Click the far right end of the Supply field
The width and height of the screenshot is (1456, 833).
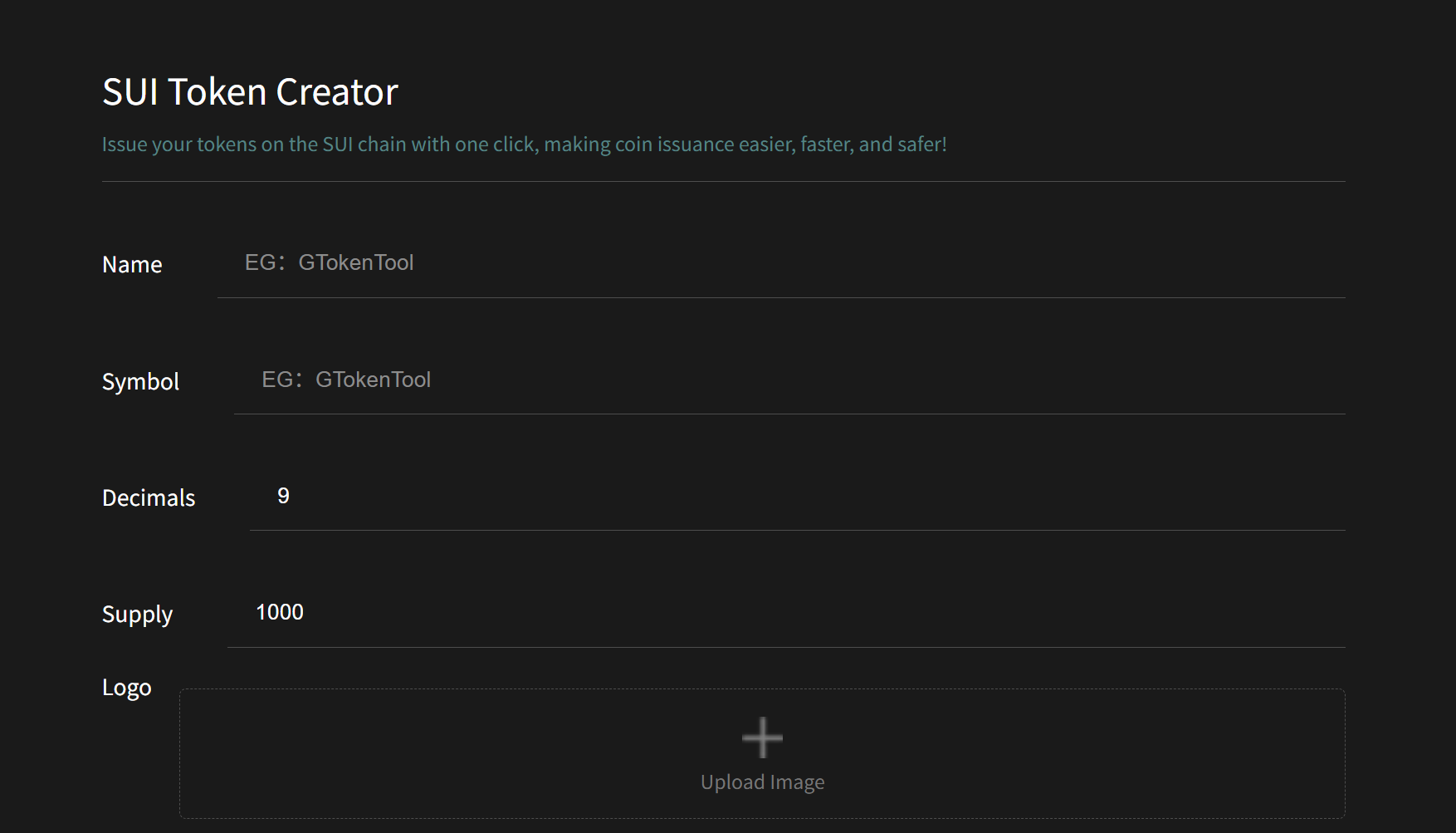click(1320, 613)
